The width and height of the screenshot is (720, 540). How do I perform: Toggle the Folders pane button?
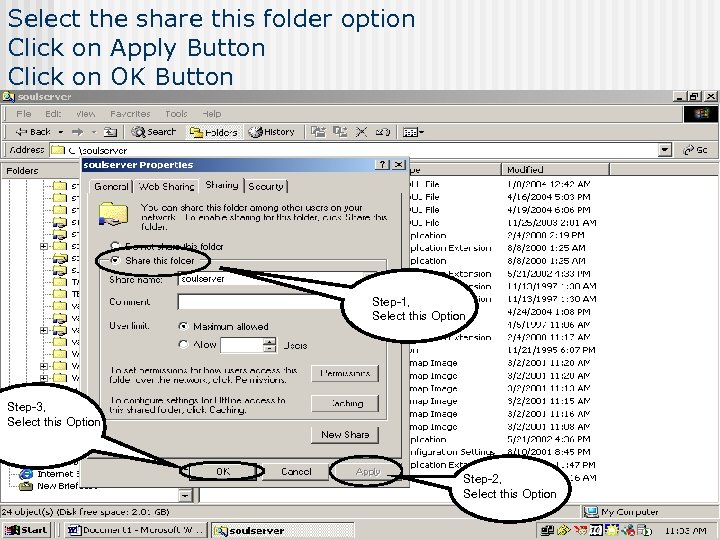click(x=214, y=132)
